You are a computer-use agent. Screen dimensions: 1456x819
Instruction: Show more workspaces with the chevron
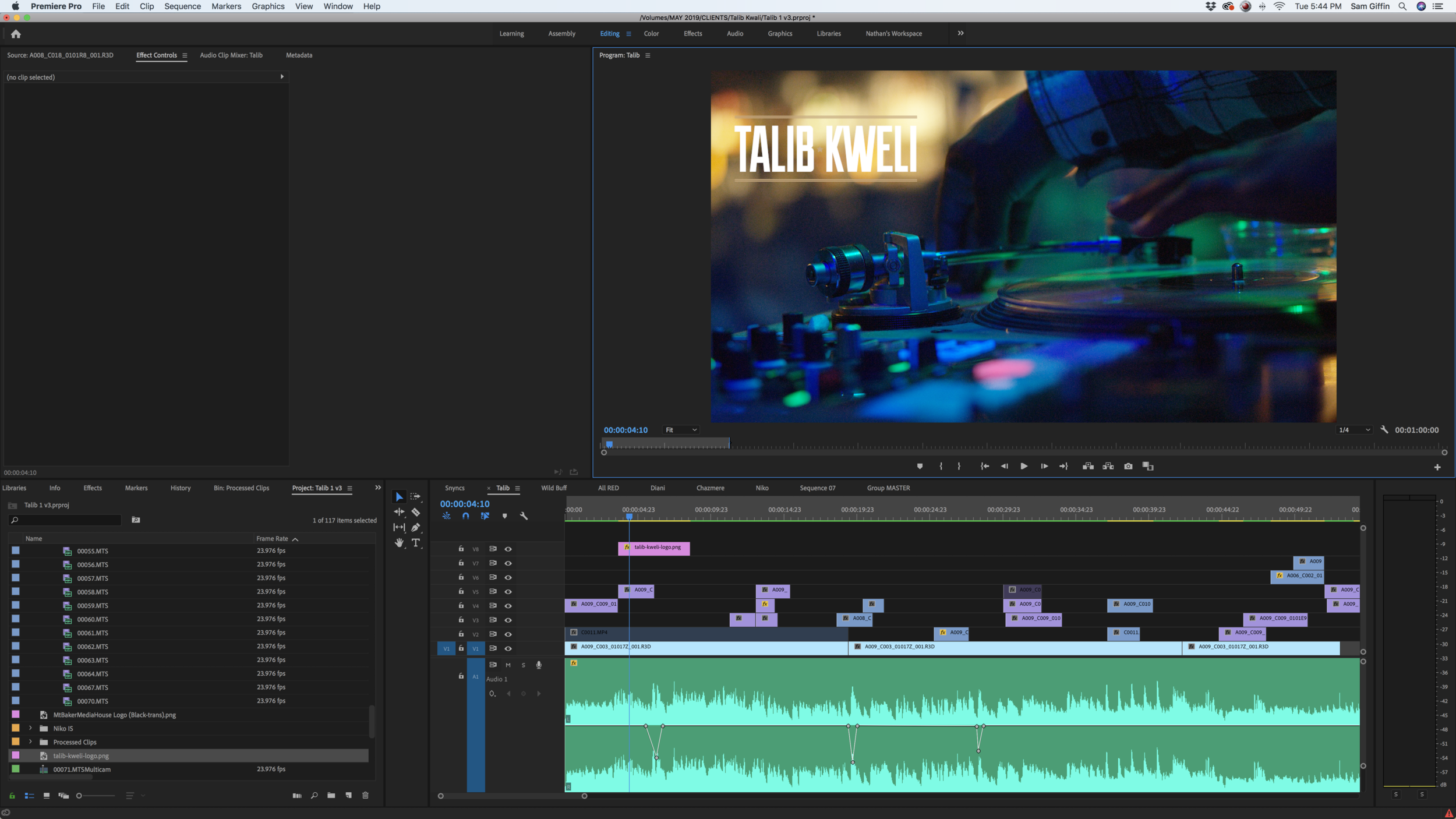click(x=960, y=33)
